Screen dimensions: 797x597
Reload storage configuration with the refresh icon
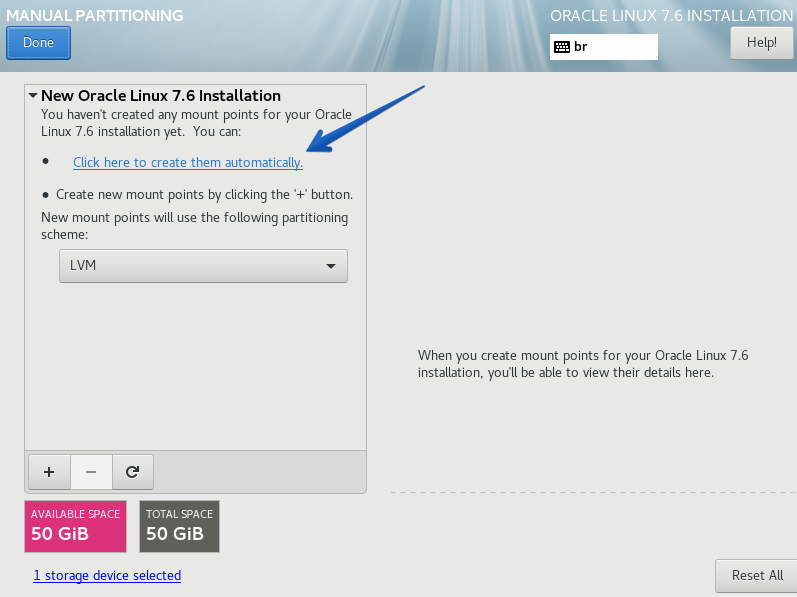pyautogui.click(x=132, y=470)
